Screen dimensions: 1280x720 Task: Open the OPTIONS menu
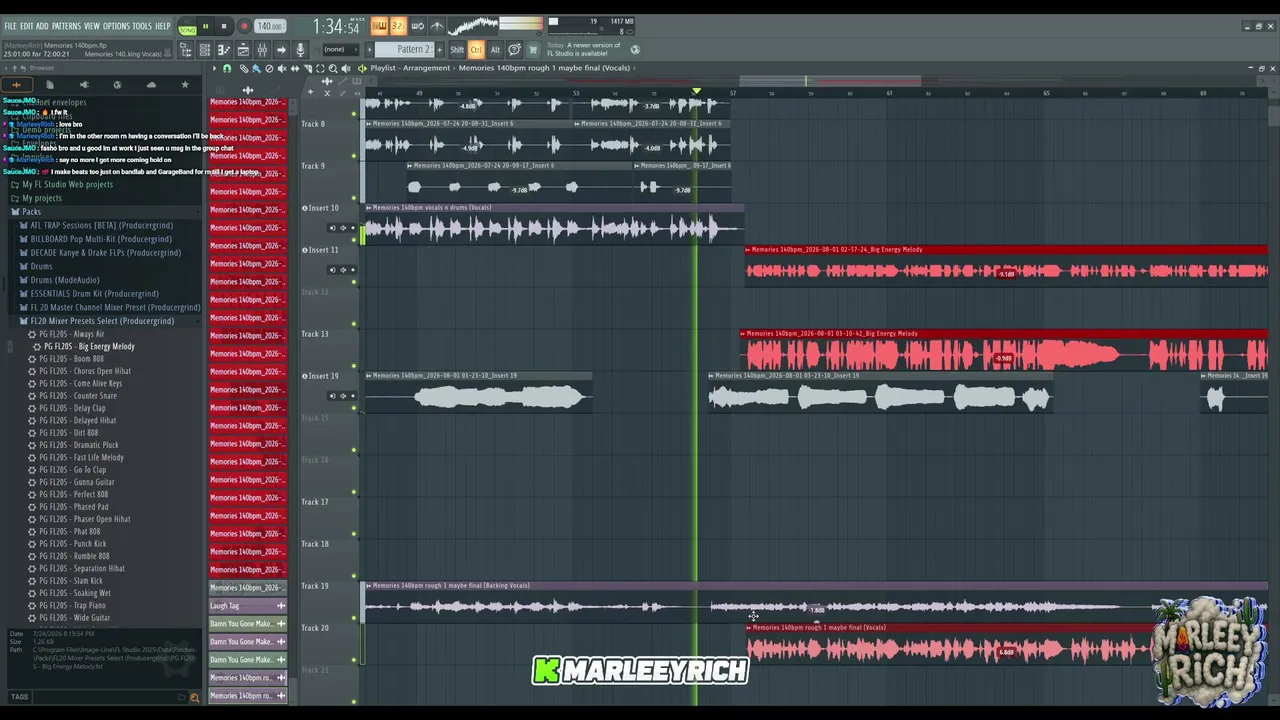[x=116, y=26]
